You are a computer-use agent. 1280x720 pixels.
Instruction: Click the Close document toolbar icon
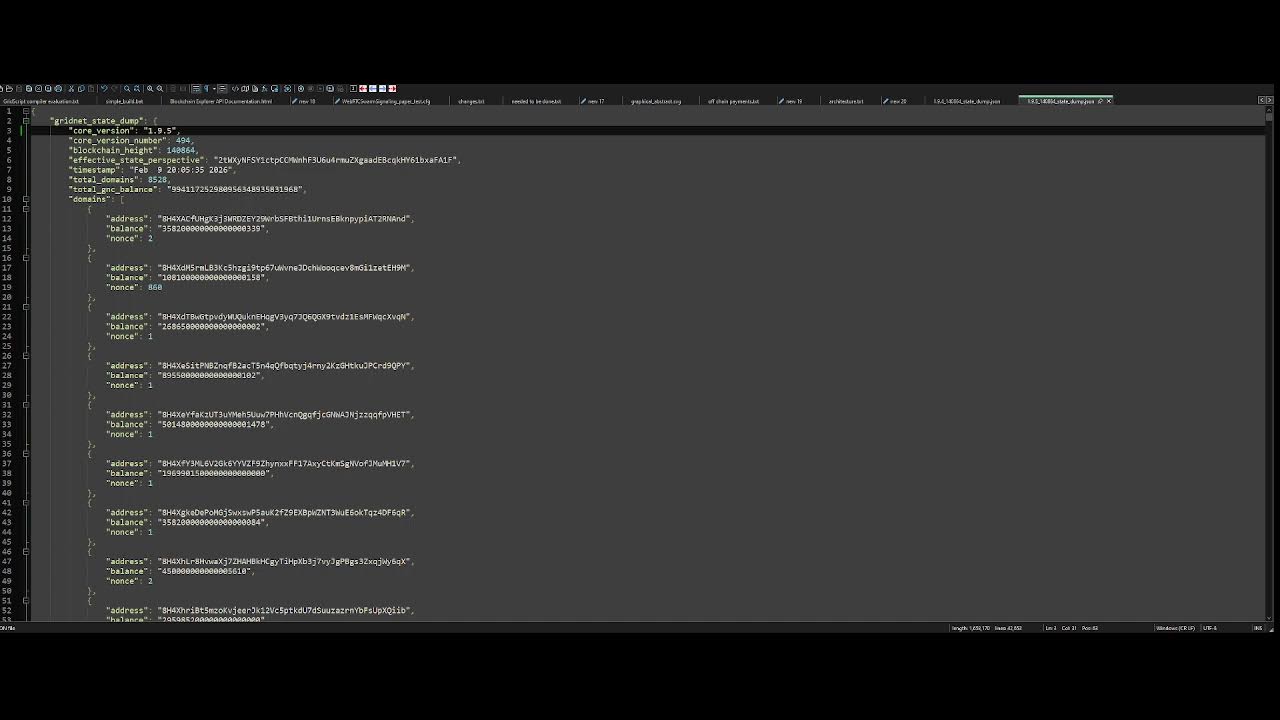[x=38, y=88]
